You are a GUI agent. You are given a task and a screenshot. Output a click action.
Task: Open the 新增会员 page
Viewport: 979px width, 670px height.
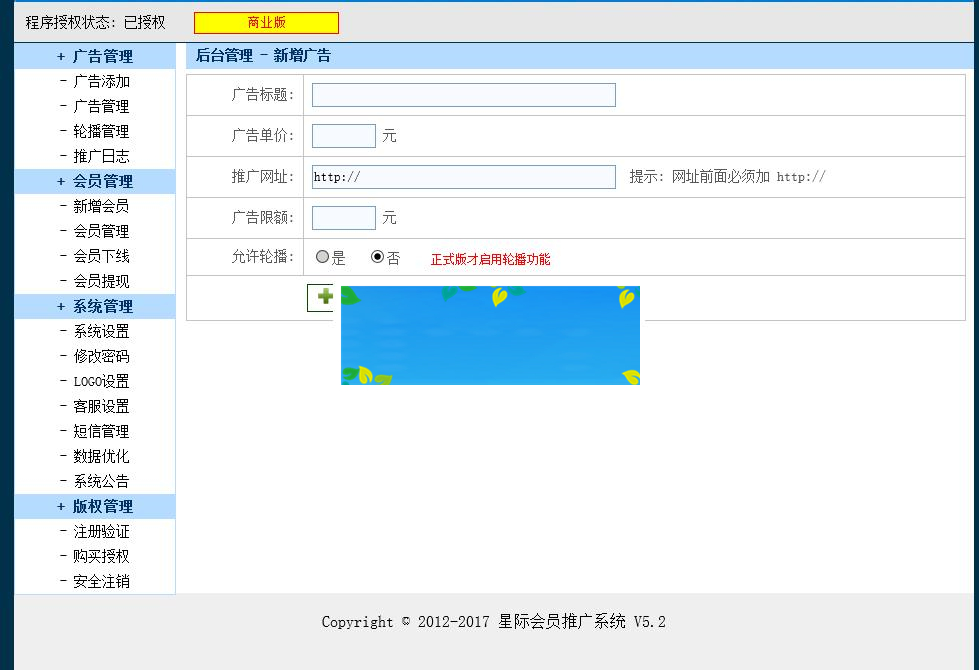tap(100, 206)
